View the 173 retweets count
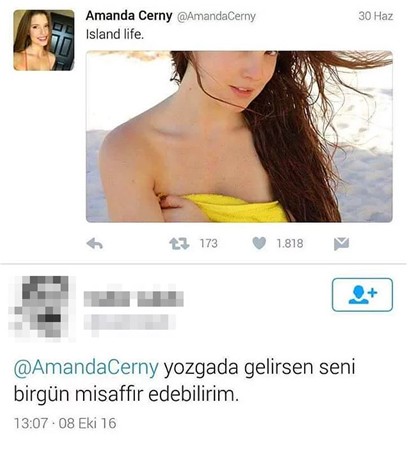Image resolution: width=414 pixels, height=450 pixels. (x=209, y=243)
